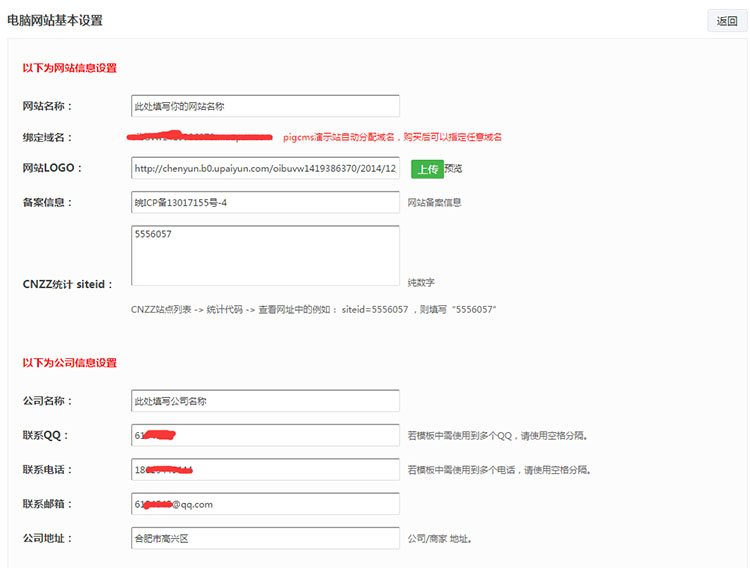This screenshot has height=568, width=750.
Task: Focus the 公司地址 field showing 合肥市高兴区
Action: (265, 538)
